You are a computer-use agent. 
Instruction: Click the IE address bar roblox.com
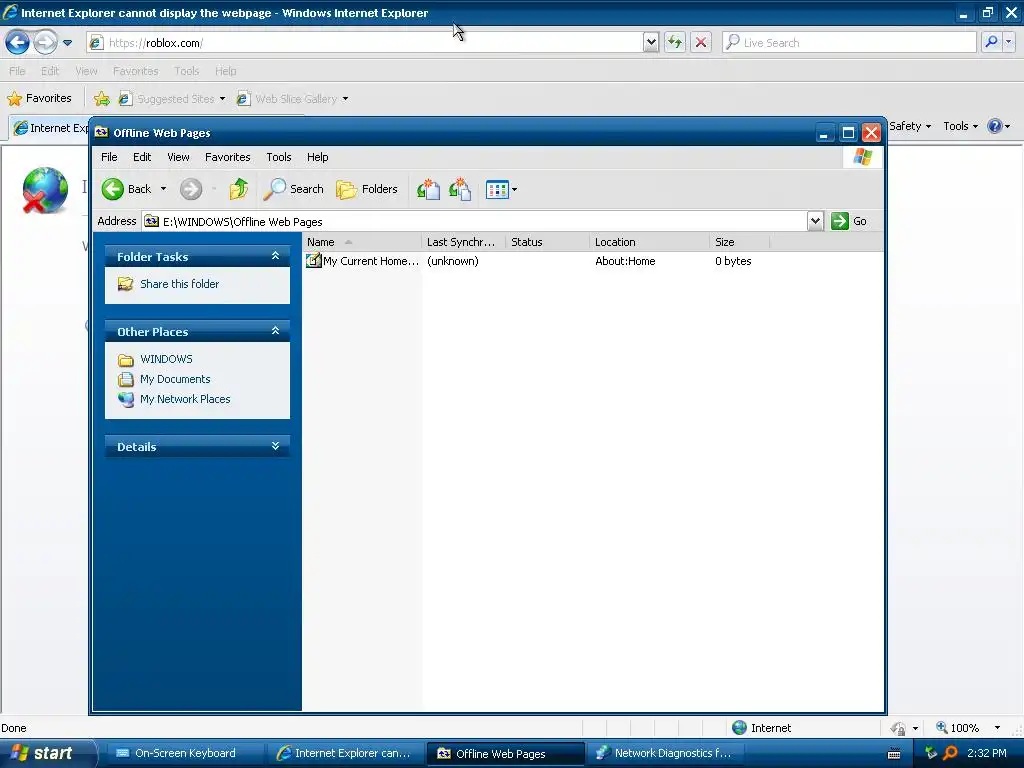tap(364, 43)
